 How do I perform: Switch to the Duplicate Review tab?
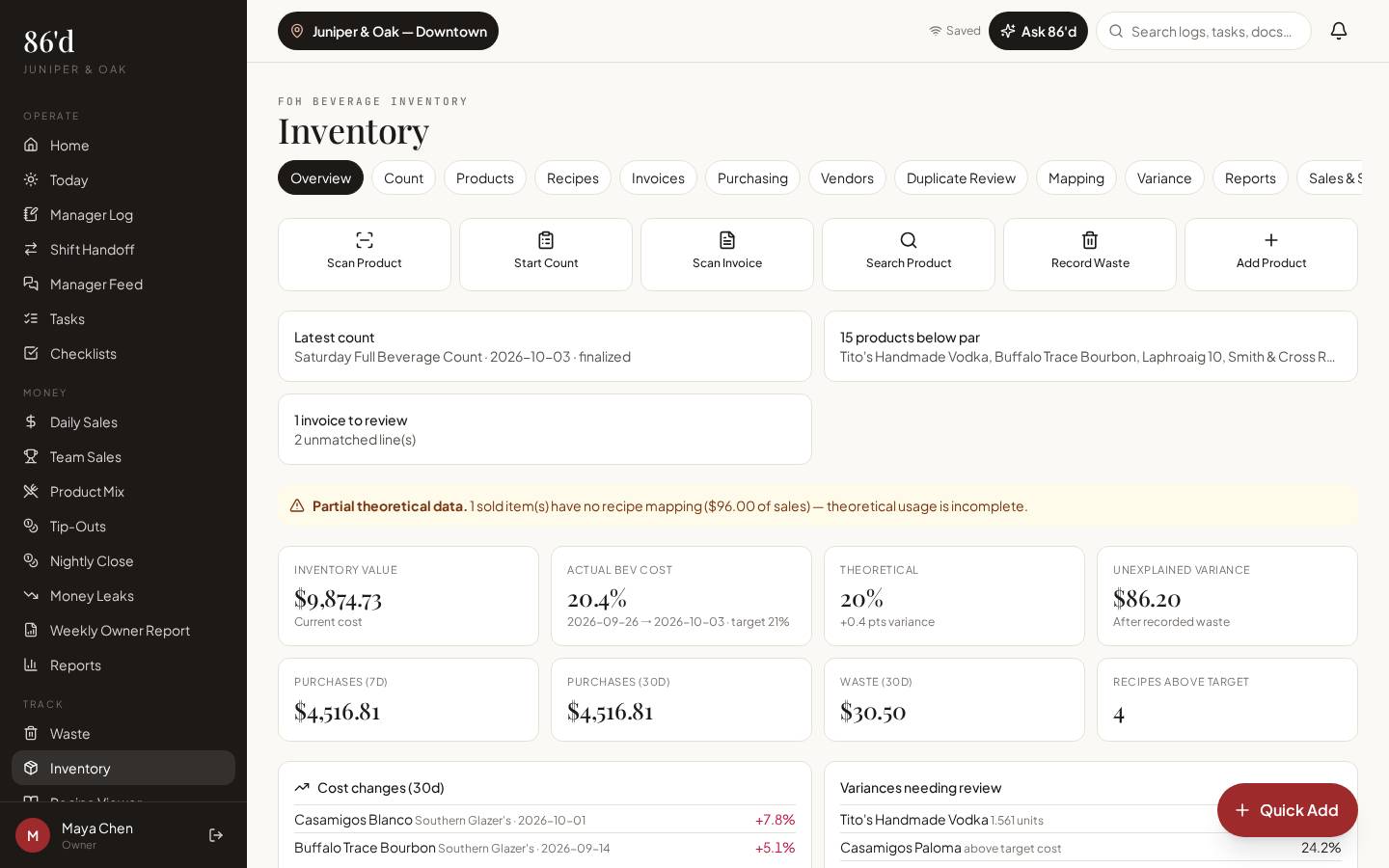961,177
